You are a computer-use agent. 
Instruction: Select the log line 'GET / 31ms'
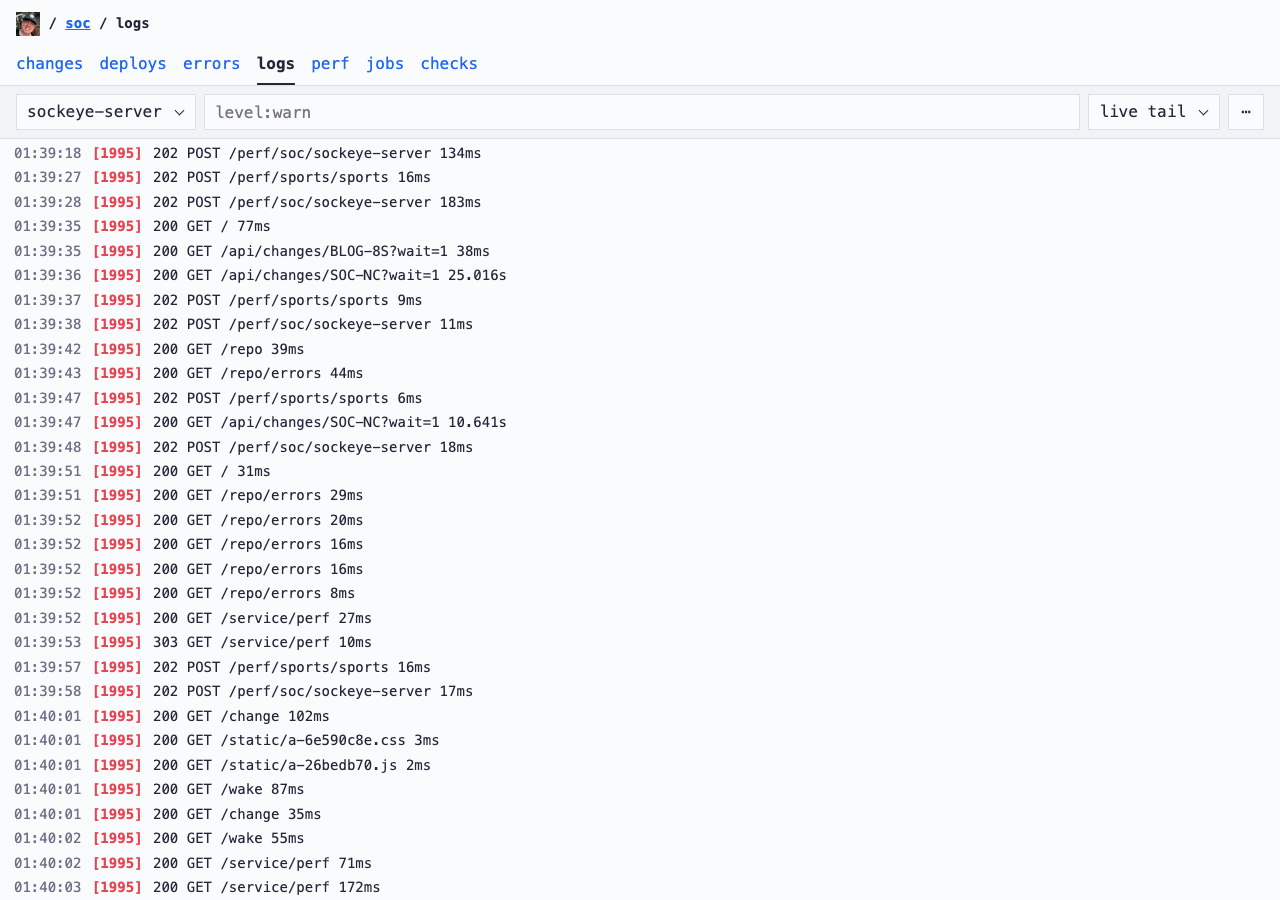click(x=640, y=471)
